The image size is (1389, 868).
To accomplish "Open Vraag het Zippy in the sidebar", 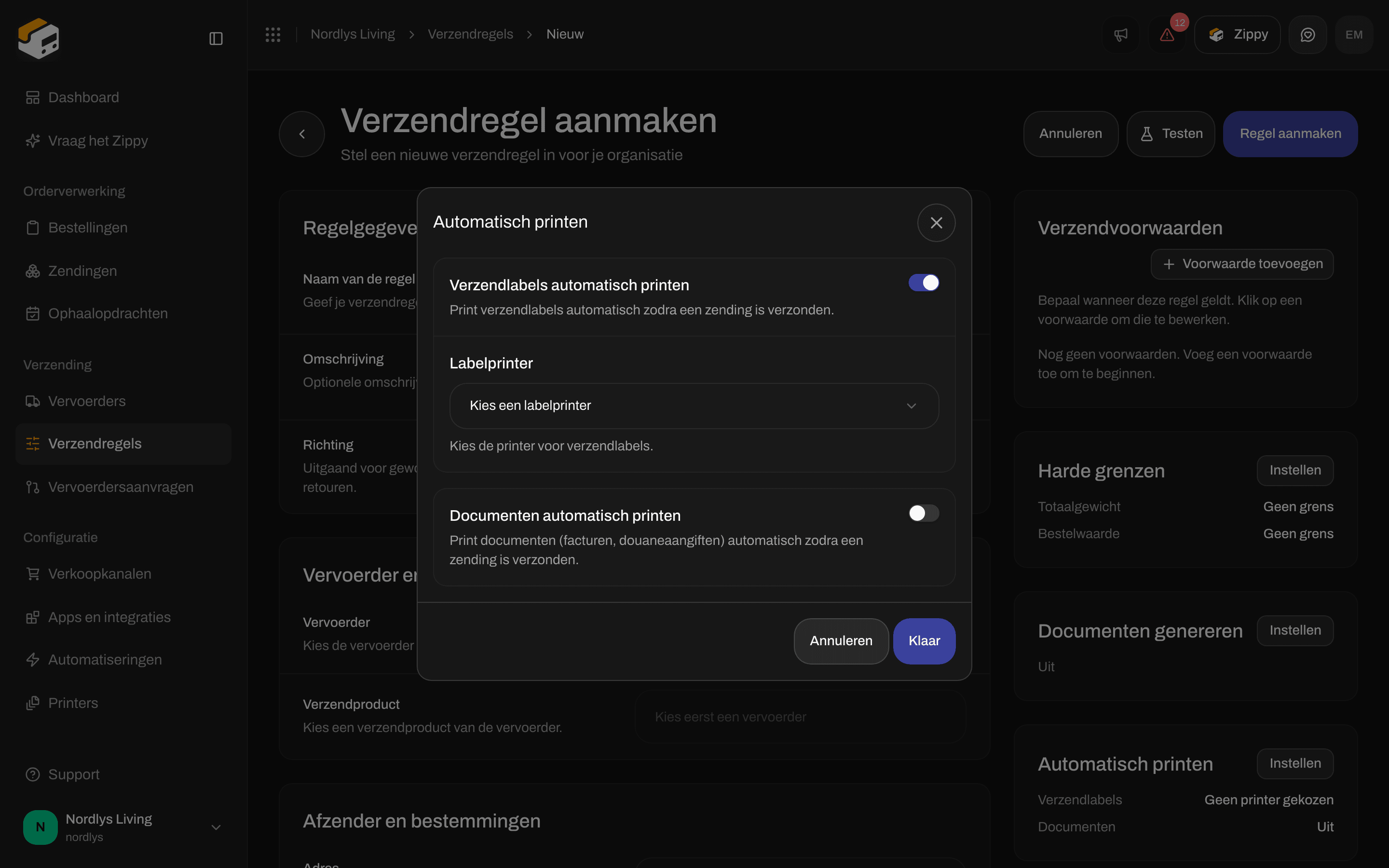I will tap(123, 141).
